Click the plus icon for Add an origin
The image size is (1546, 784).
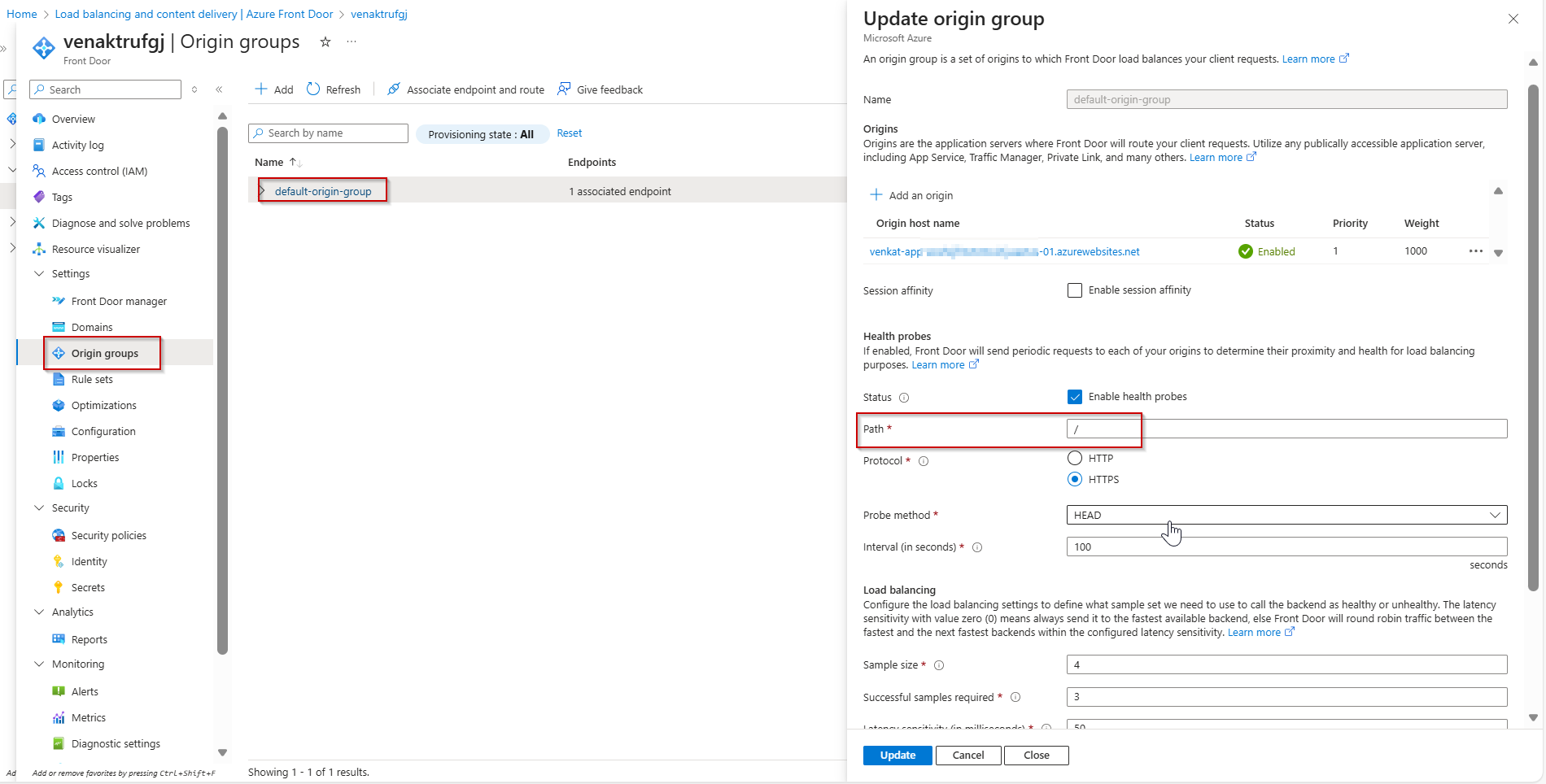pos(876,195)
